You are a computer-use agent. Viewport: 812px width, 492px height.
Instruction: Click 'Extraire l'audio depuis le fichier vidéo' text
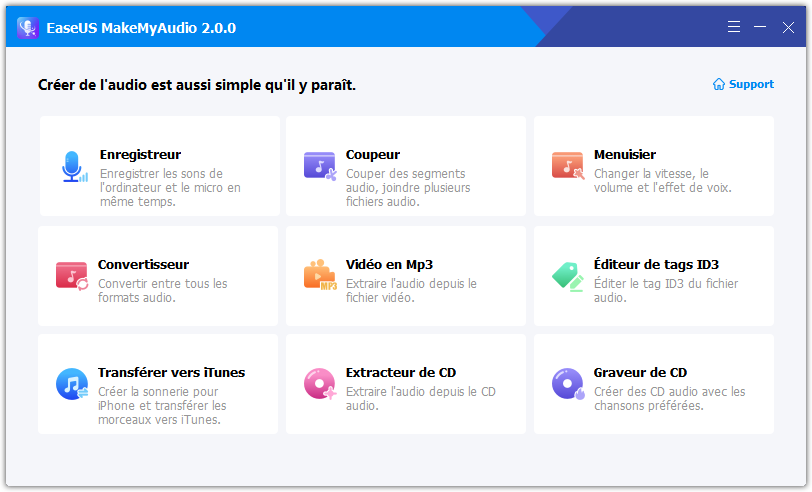411,291
